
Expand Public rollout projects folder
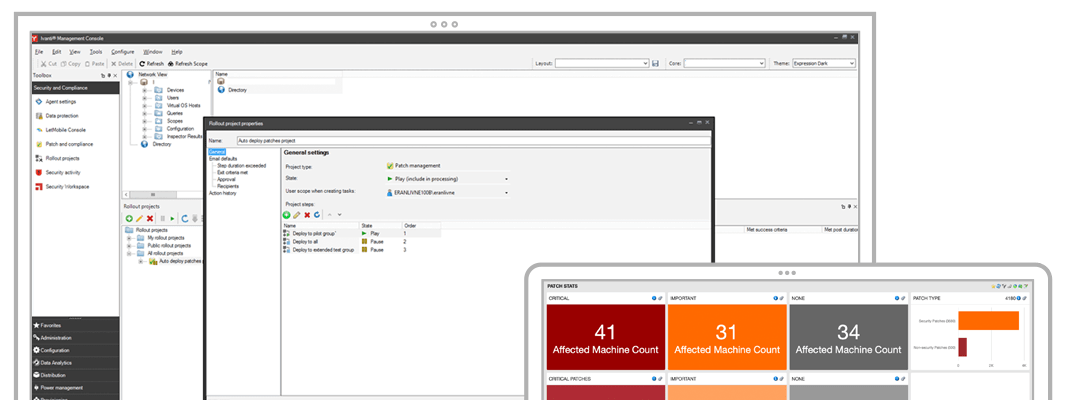129,245
